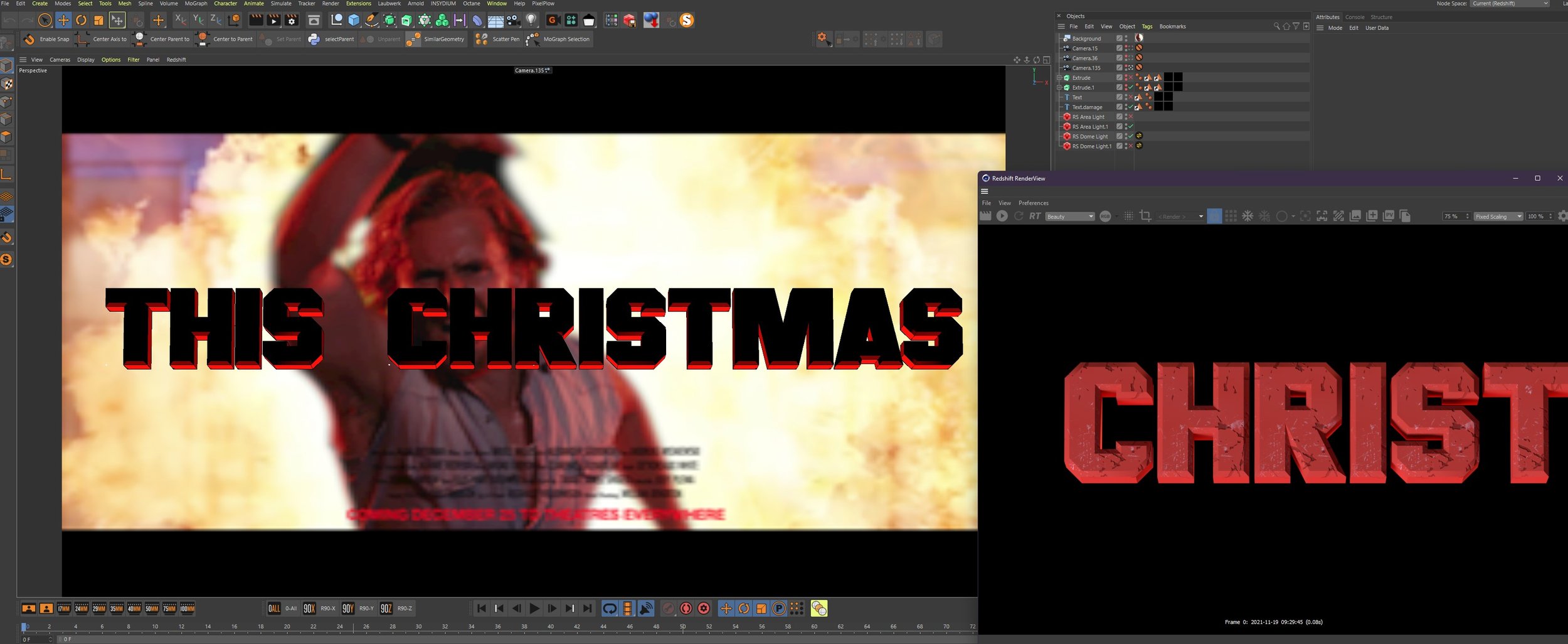Open RenderView hamburger menu
The width and height of the screenshot is (1568, 644).
point(985,191)
